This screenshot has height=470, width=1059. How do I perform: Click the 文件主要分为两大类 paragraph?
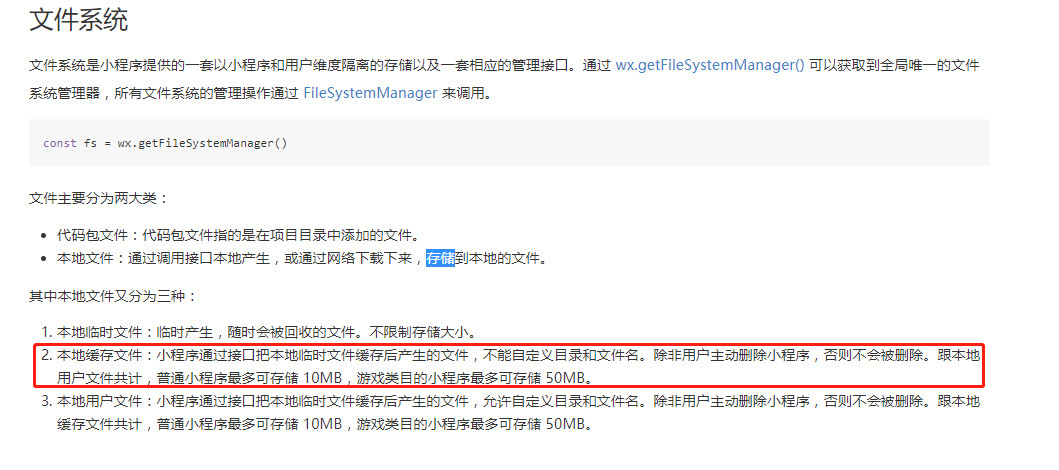click(x=99, y=199)
